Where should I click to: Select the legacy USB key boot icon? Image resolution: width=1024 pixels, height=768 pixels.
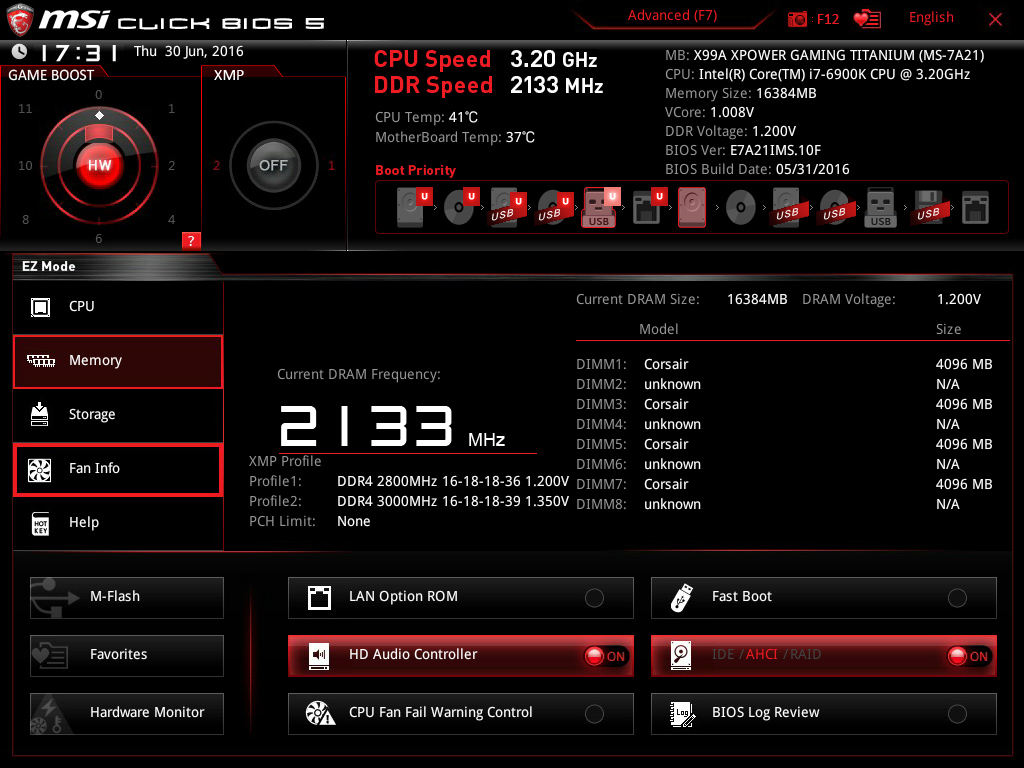880,208
